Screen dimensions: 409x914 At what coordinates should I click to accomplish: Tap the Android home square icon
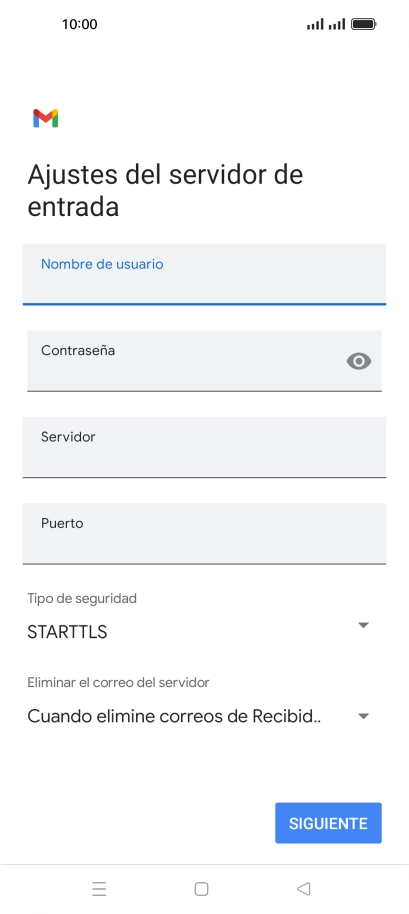[x=201, y=888]
